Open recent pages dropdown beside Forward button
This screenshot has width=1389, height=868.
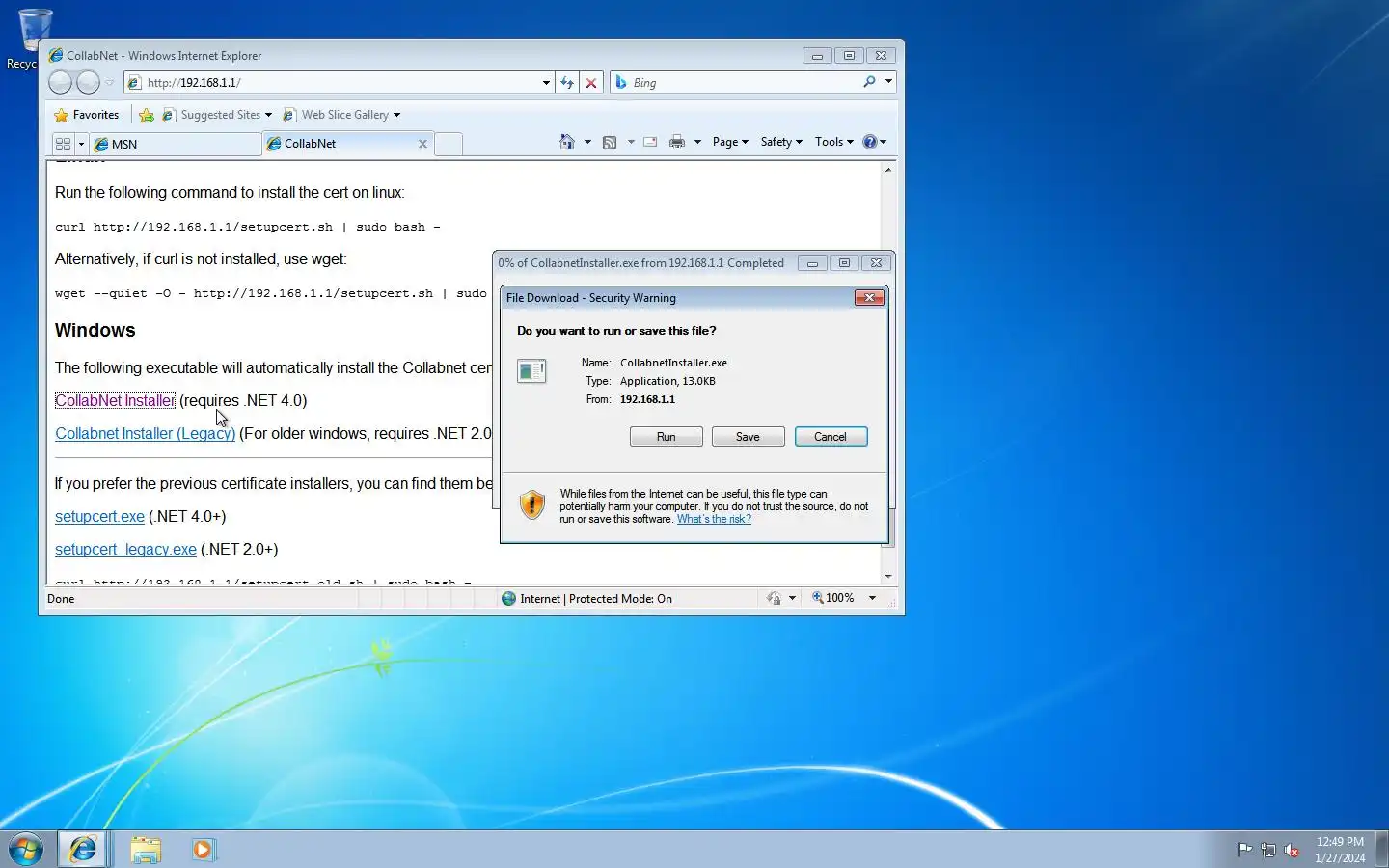[109, 83]
